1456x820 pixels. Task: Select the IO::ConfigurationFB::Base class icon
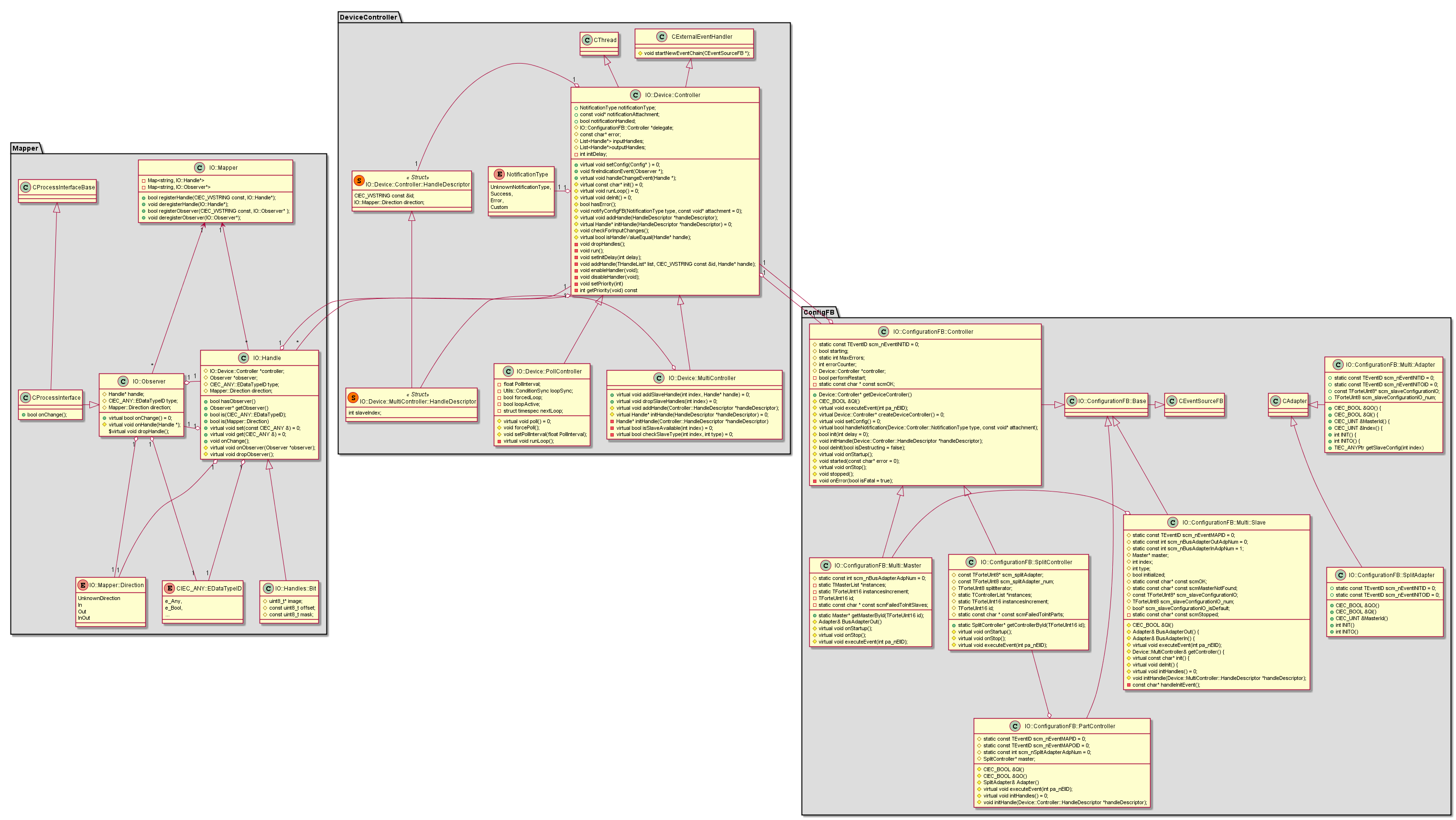(x=1072, y=401)
